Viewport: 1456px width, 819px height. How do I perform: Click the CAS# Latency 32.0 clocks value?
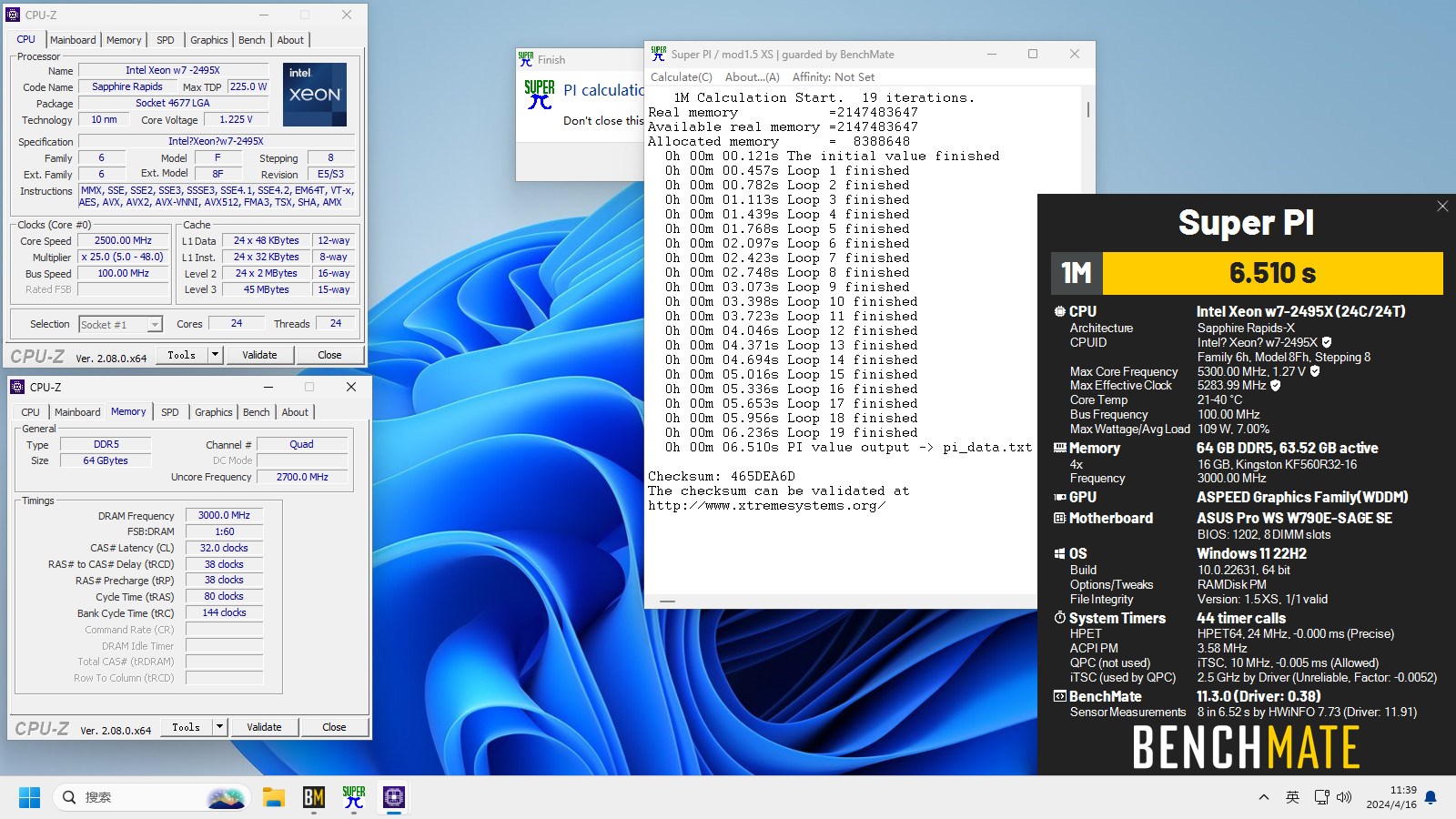224,548
